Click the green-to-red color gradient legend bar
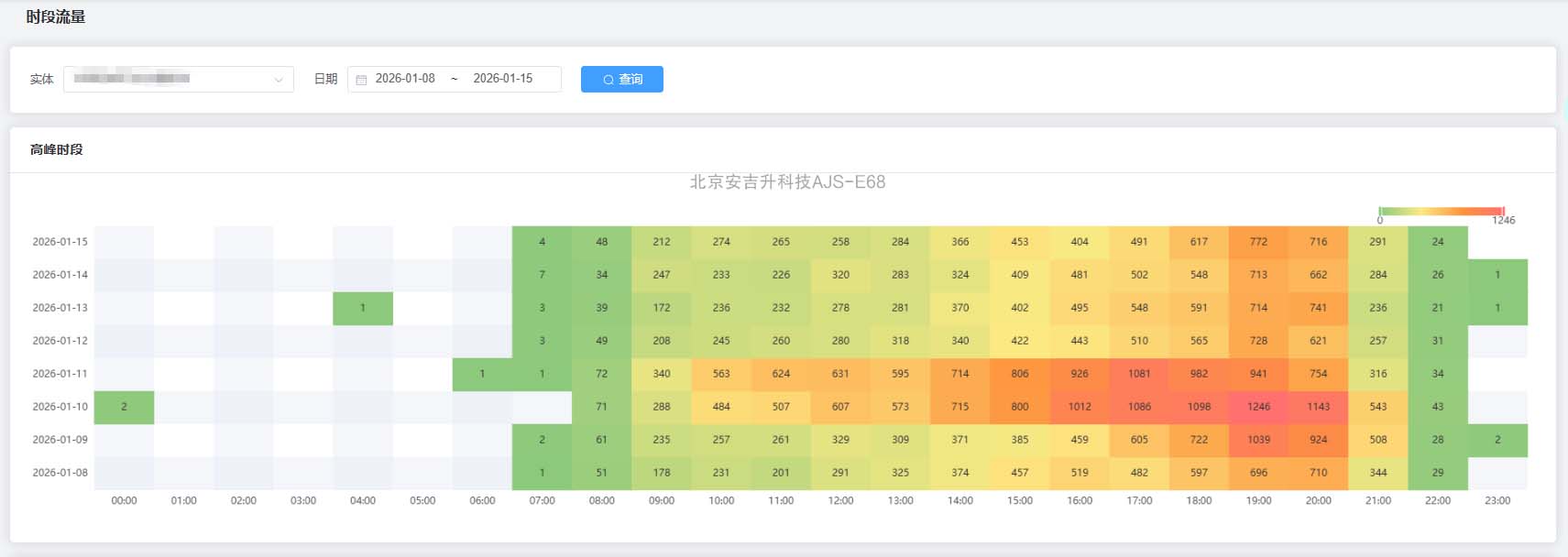Image resolution: width=1568 pixels, height=557 pixels. pyautogui.click(x=1442, y=212)
